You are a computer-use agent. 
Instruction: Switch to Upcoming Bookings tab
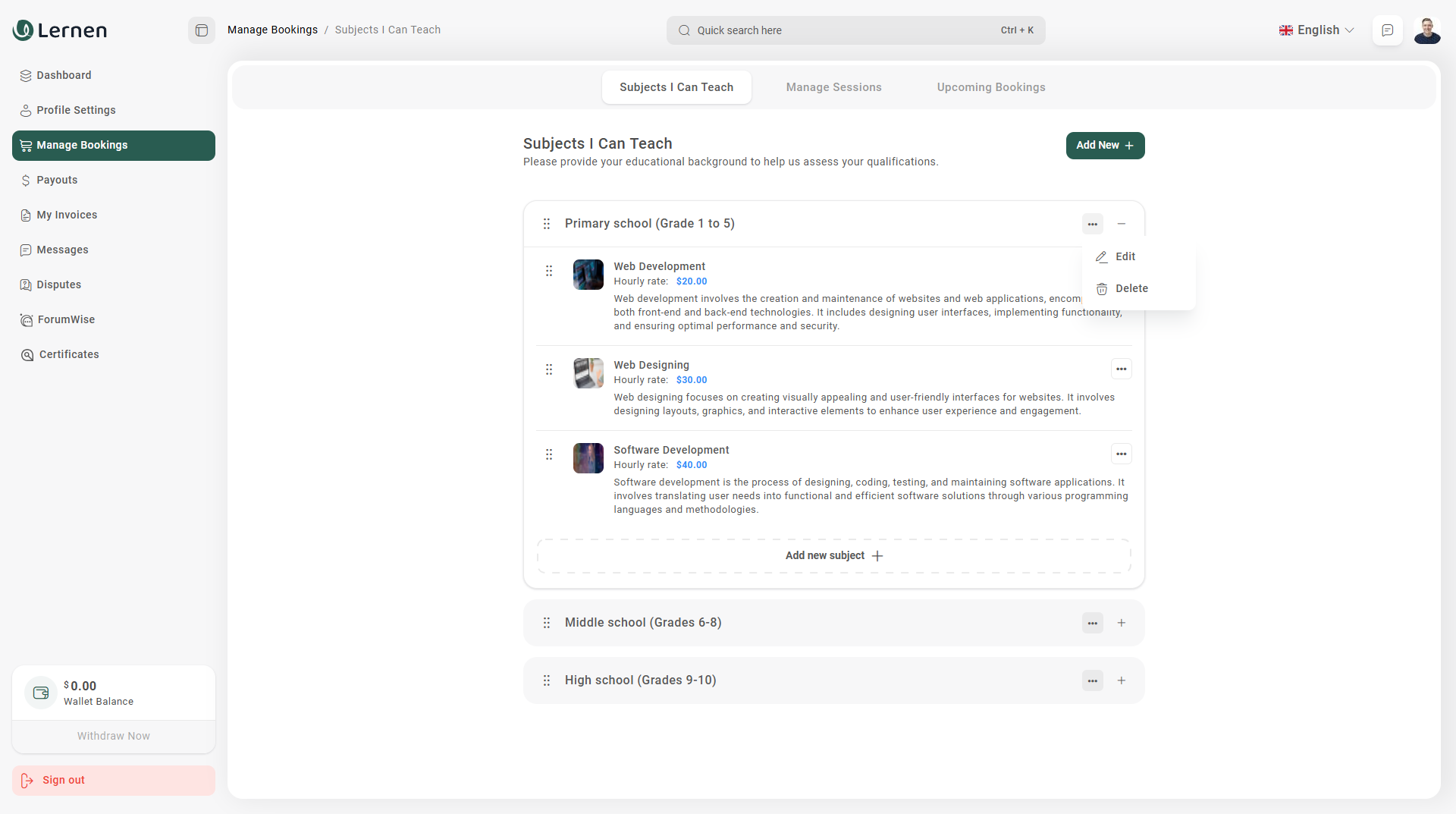[x=990, y=87]
